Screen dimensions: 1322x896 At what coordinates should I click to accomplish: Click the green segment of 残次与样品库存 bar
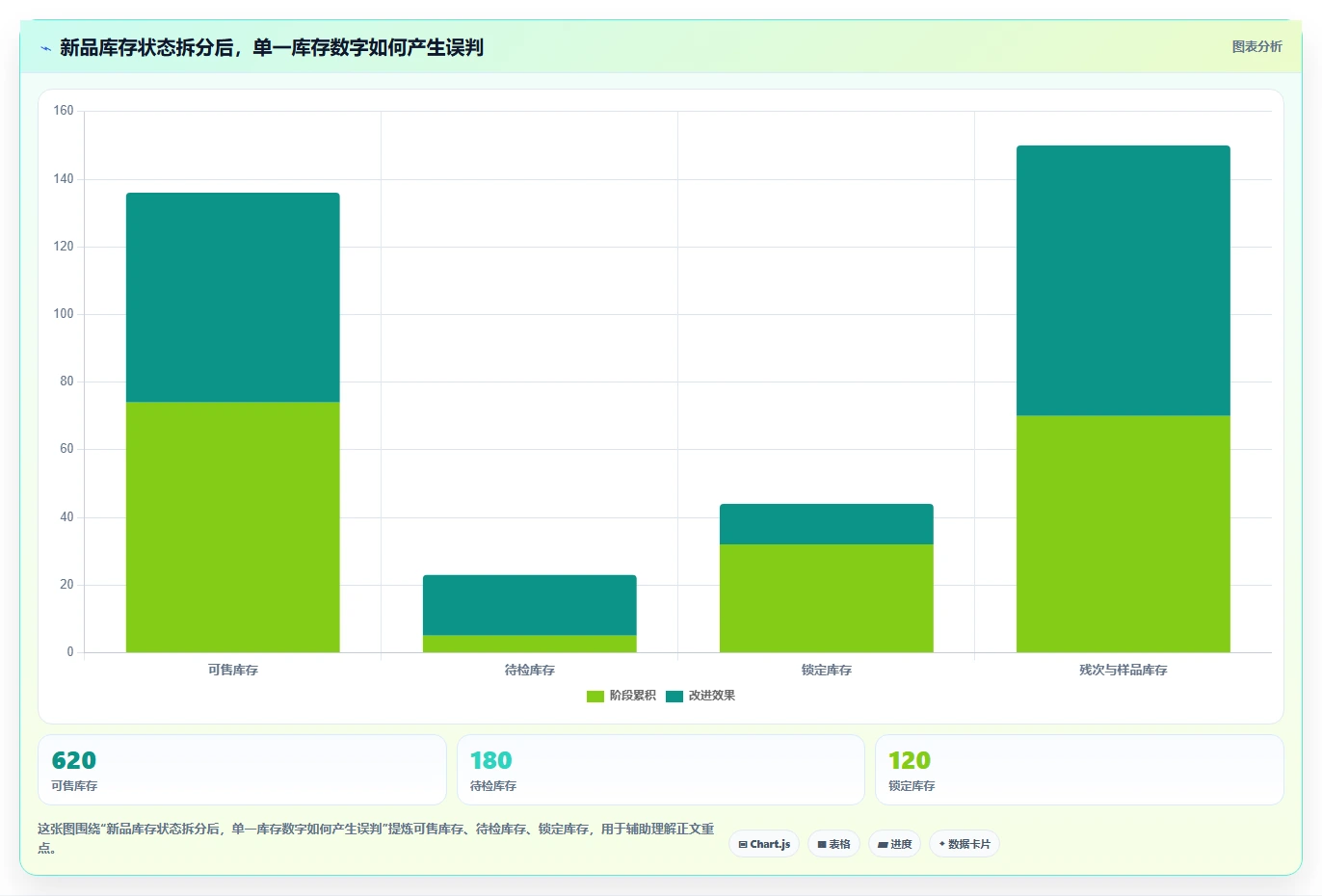click(x=1124, y=534)
